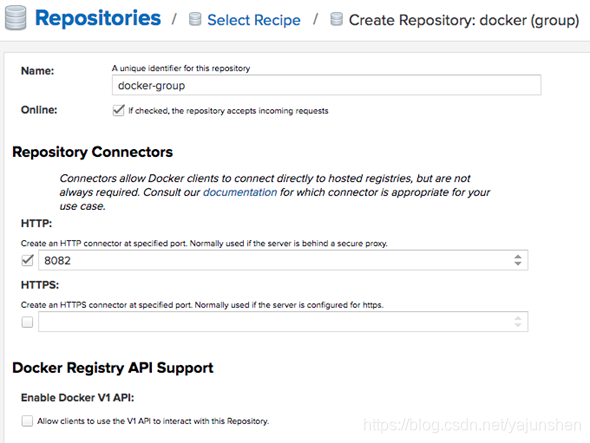Screen dimensions: 590x443
Task: Click 'Allow clients to use the V1 API' text
Action: (153, 421)
